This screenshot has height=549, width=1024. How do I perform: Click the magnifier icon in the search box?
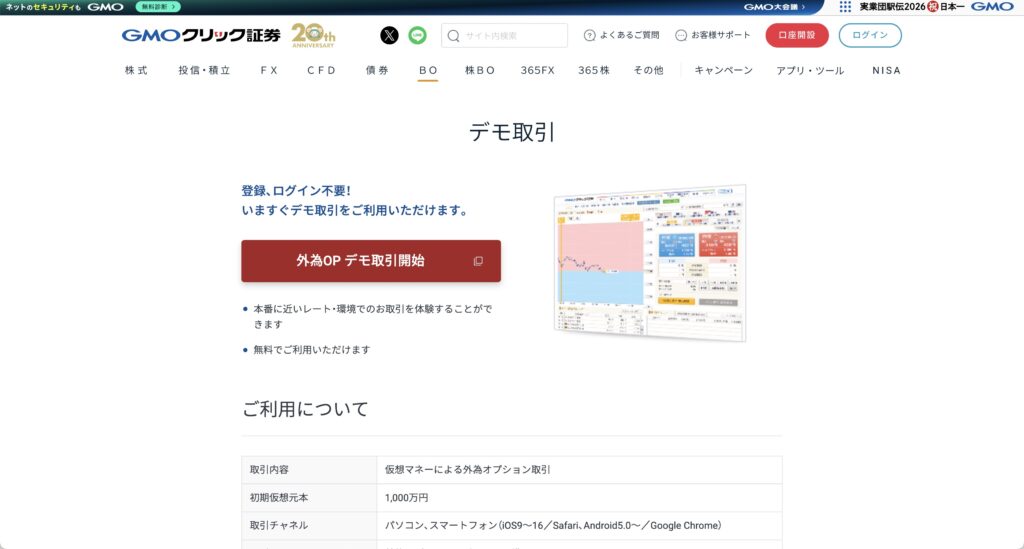[x=454, y=36]
